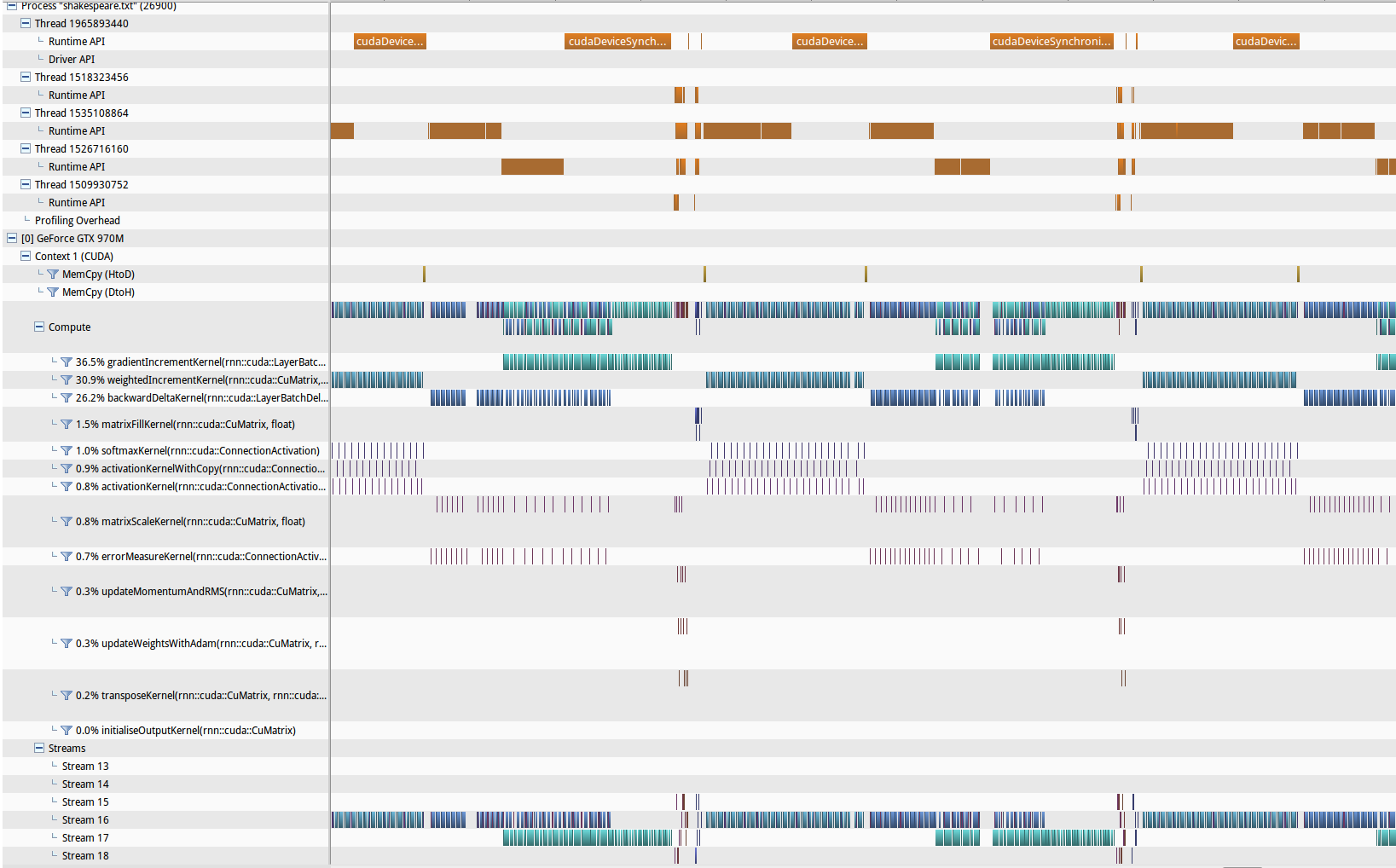1396x868 pixels.
Task: Click filter icon for errorMeasureKernel row
Action: (67, 557)
